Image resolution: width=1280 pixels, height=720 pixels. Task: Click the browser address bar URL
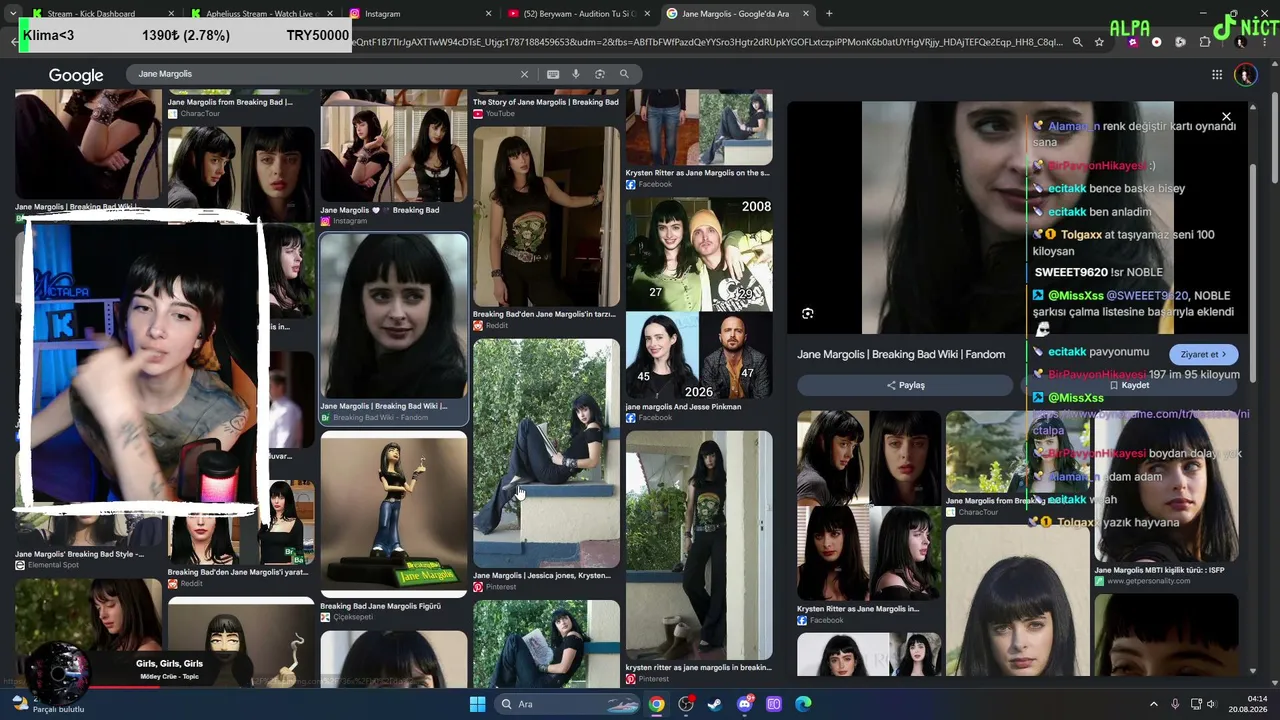point(706,42)
